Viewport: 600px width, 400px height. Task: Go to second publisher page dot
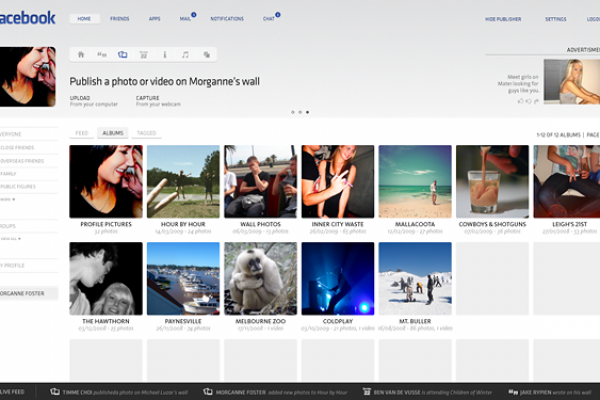pos(300,112)
